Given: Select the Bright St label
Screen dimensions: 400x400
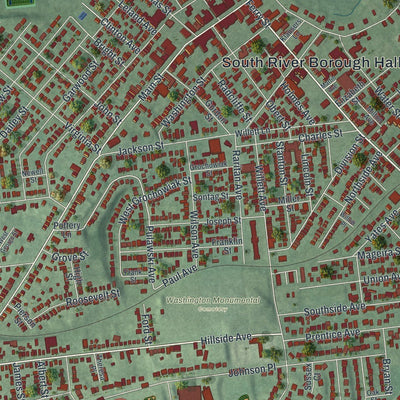Looking at the screenshot, I should coord(108,52).
